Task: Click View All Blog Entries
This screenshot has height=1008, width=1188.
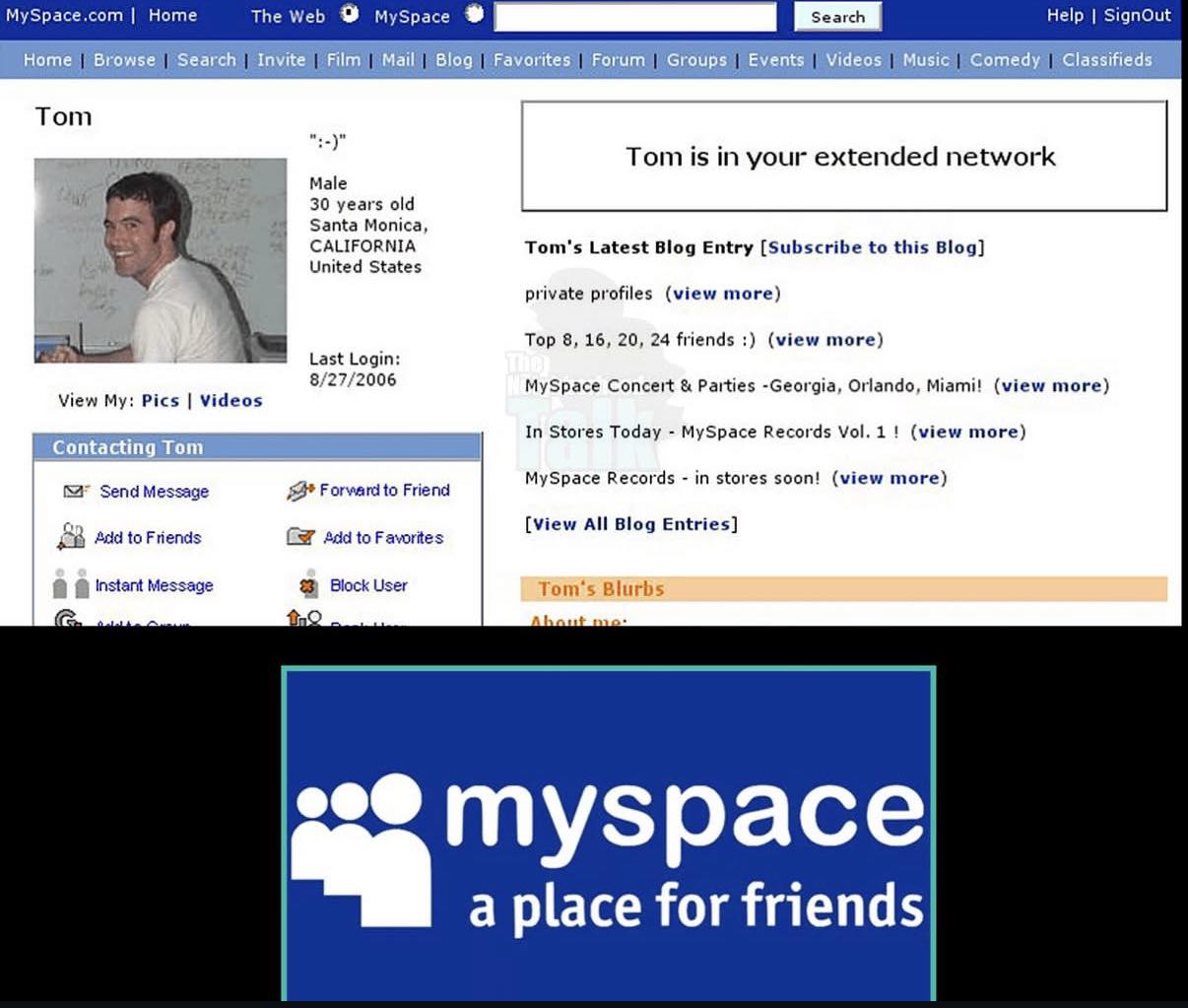Action: click(631, 524)
